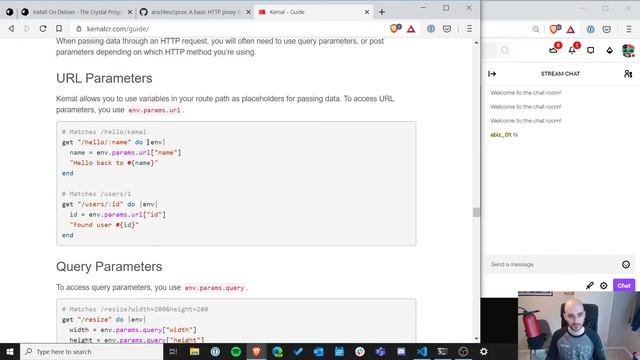Open a new browser tab
Viewport: 640px width, 360px height.
pyautogui.click(x=382, y=12)
